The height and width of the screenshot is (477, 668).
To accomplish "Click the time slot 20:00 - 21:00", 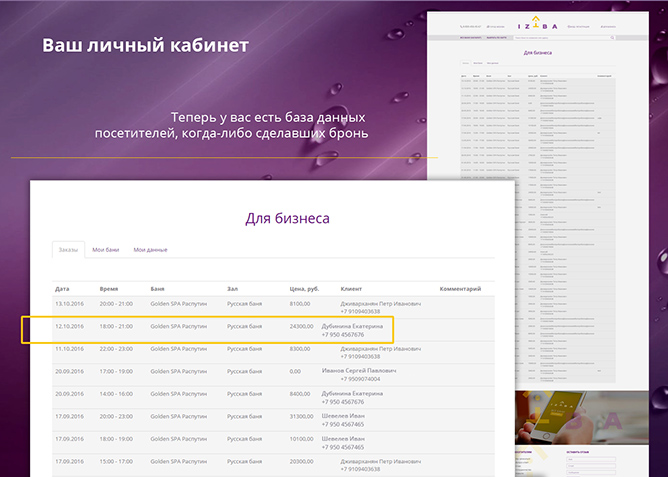I will tap(116, 304).
